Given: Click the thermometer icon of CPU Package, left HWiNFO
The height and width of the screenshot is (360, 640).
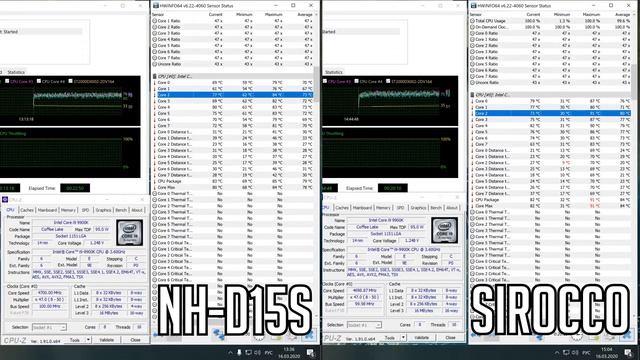Looking at the screenshot, I should (155, 181).
